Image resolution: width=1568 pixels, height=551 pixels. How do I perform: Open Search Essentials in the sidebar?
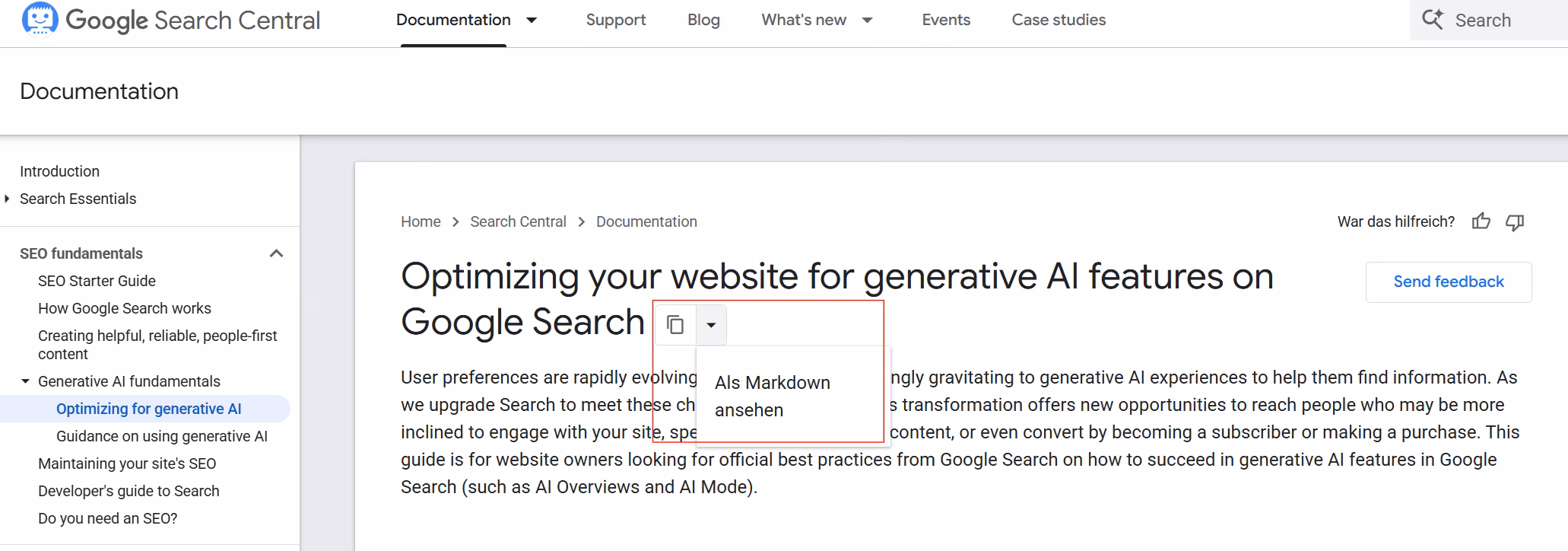[78, 199]
